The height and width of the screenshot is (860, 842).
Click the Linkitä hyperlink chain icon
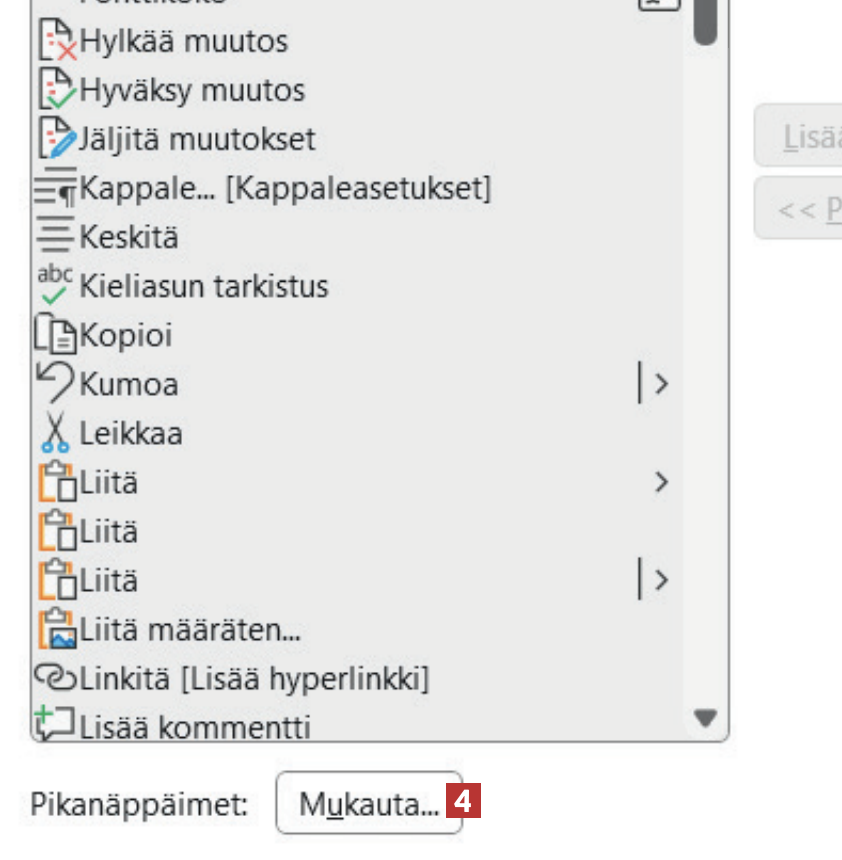[x=56, y=679]
